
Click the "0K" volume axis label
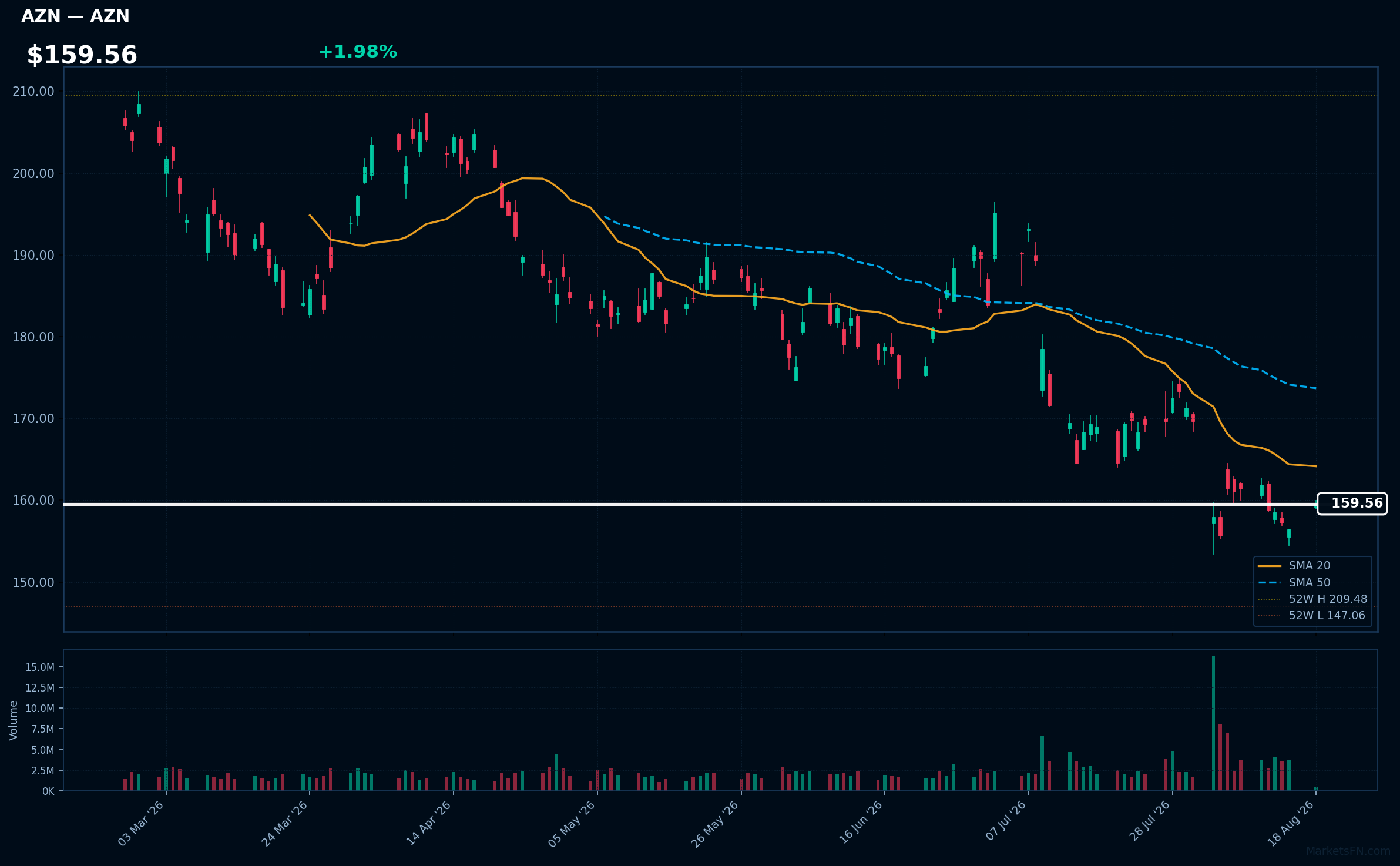pos(48,791)
